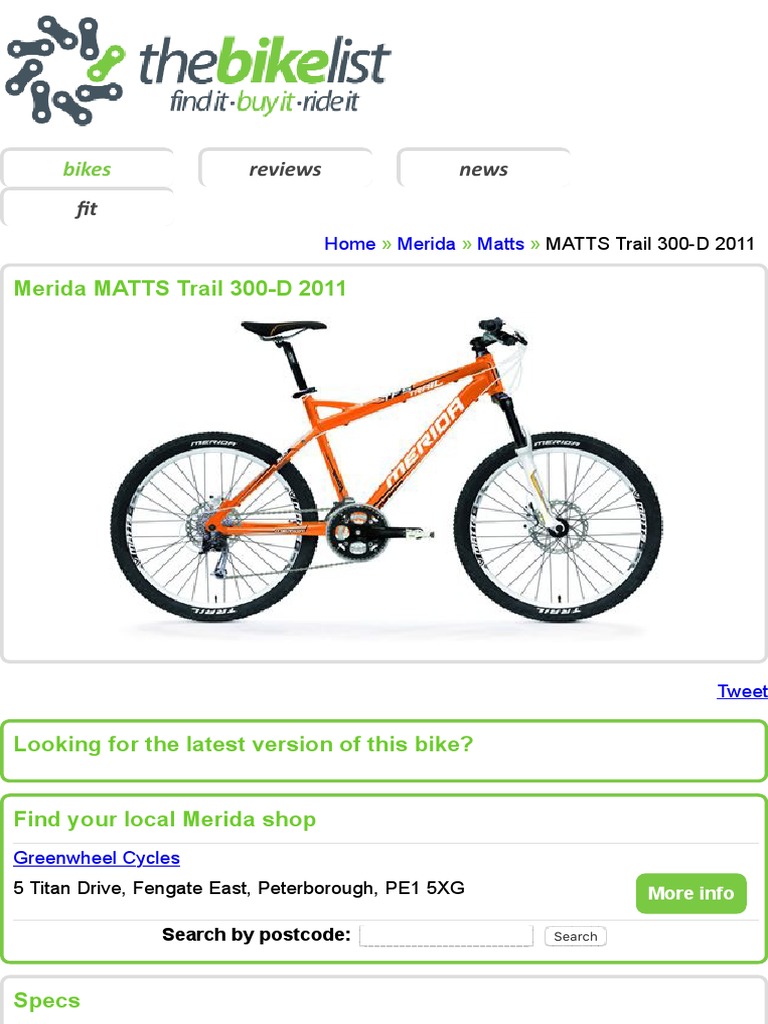This screenshot has width=768, height=1024.
Task: Open the Matts breadcrumb link
Action: 500,244
